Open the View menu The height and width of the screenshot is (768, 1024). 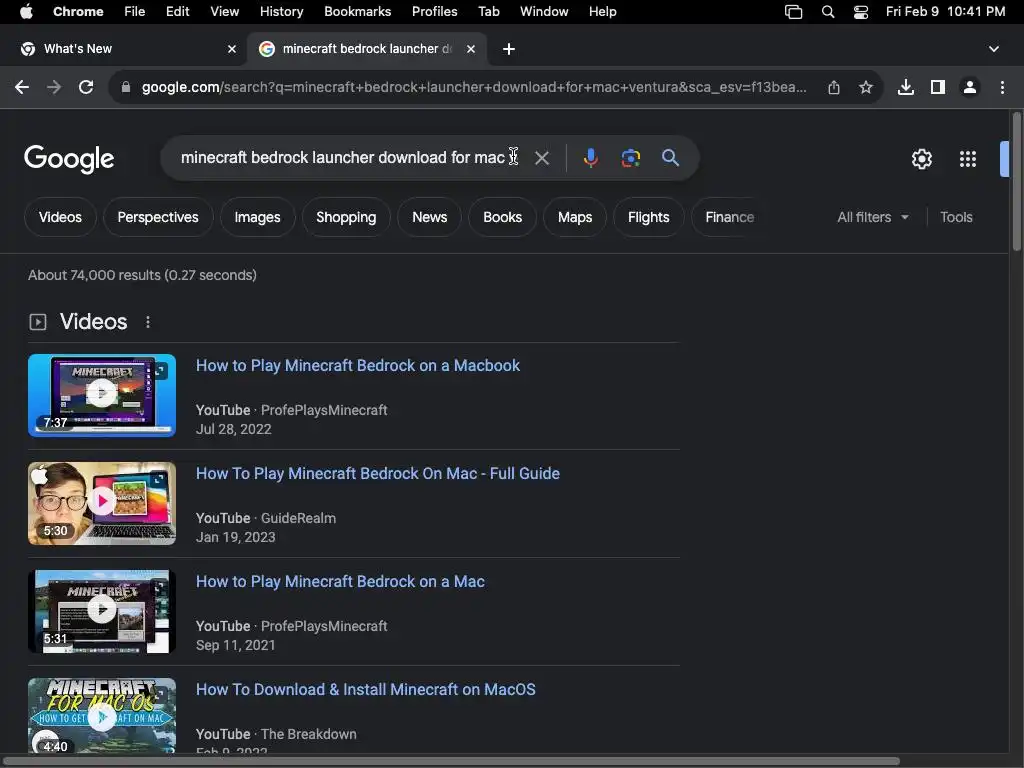tap(224, 12)
